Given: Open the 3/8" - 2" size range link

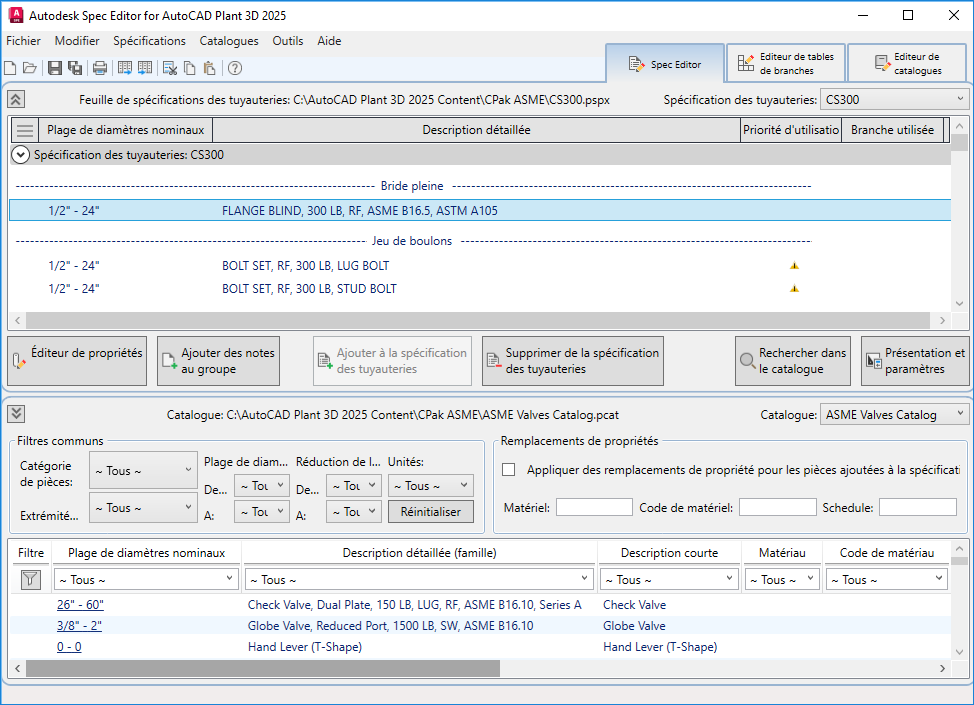Looking at the screenshot, I should click(79, 625).
